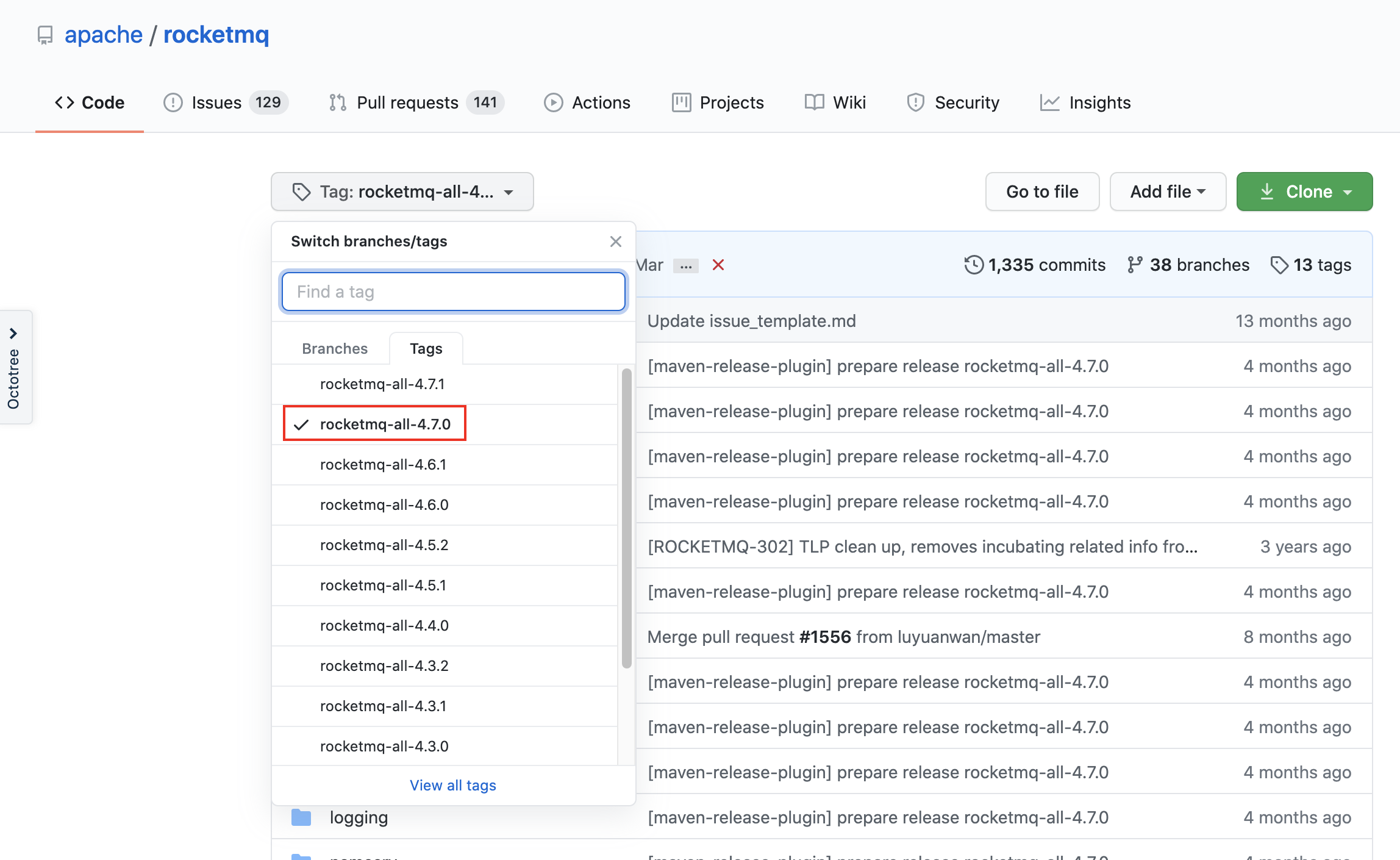
Task: Click the repository book icon beside apache
Action: click(45, 35)
